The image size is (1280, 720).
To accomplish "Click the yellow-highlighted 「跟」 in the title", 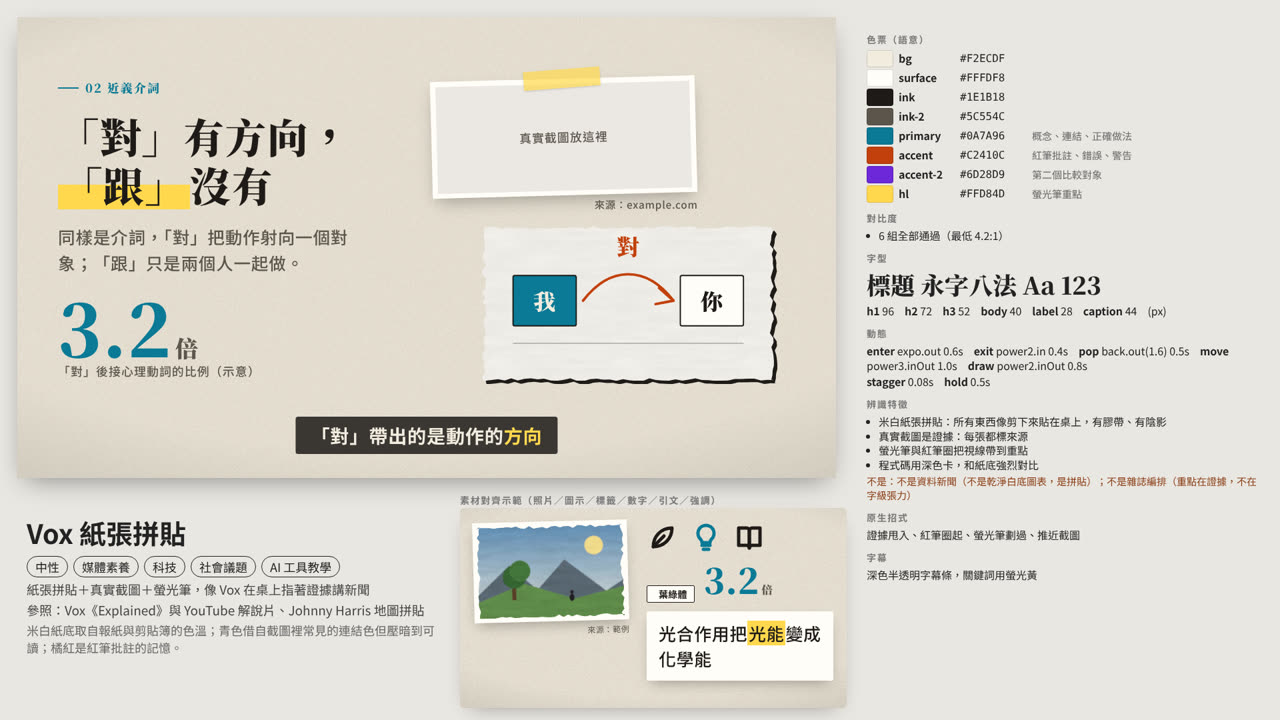I will [x=124, y=187].
